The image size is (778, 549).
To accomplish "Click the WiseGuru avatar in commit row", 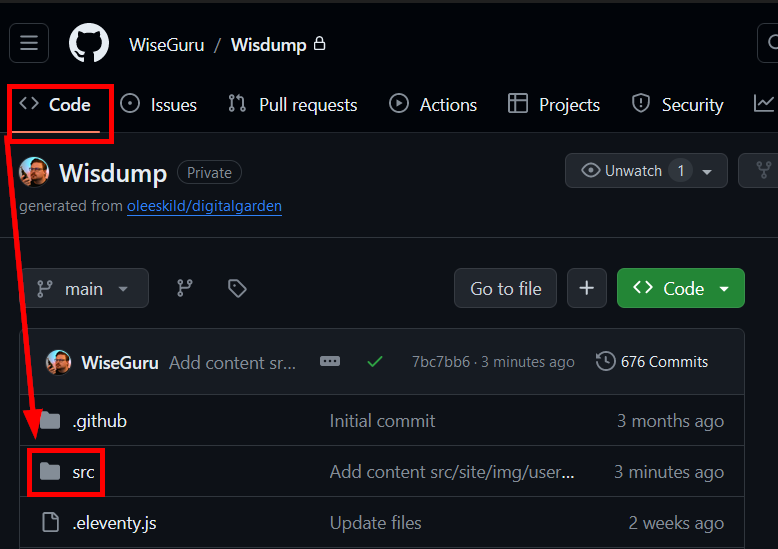I will [59, 362].
